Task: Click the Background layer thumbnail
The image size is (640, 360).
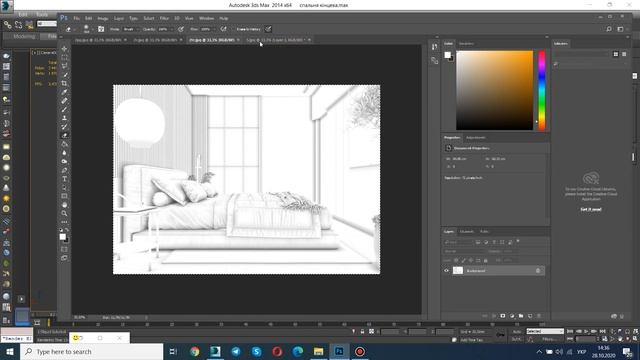Action: tap(458, 271)
